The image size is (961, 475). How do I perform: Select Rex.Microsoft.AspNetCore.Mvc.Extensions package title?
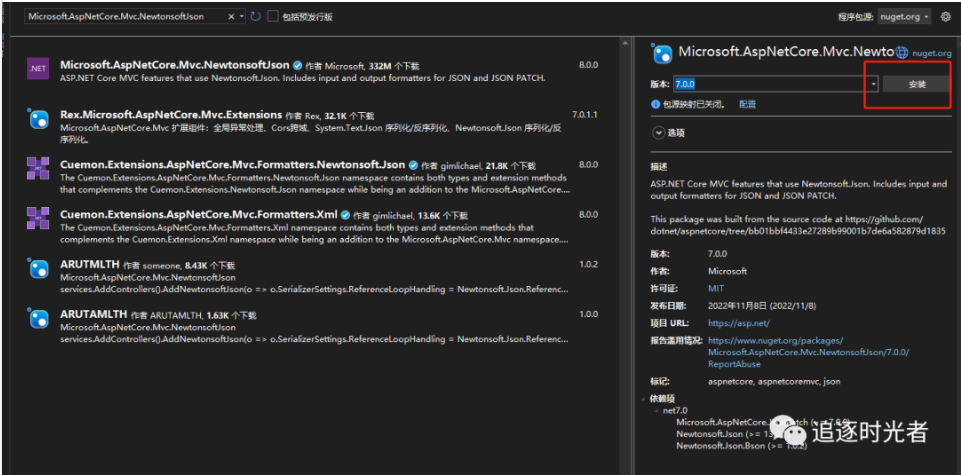point(171,115)
